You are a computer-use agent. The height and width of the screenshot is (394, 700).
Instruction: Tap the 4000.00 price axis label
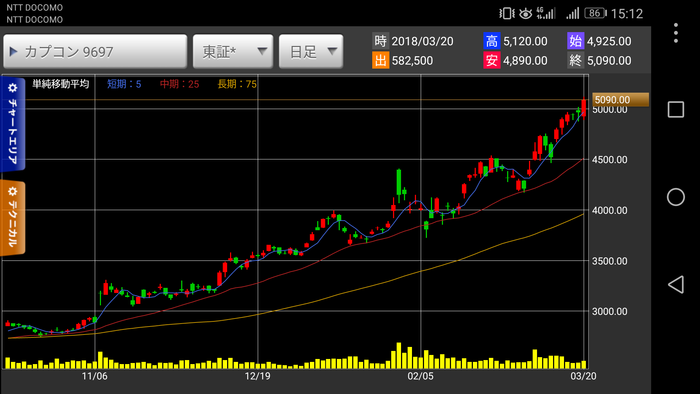click(609, 210)
